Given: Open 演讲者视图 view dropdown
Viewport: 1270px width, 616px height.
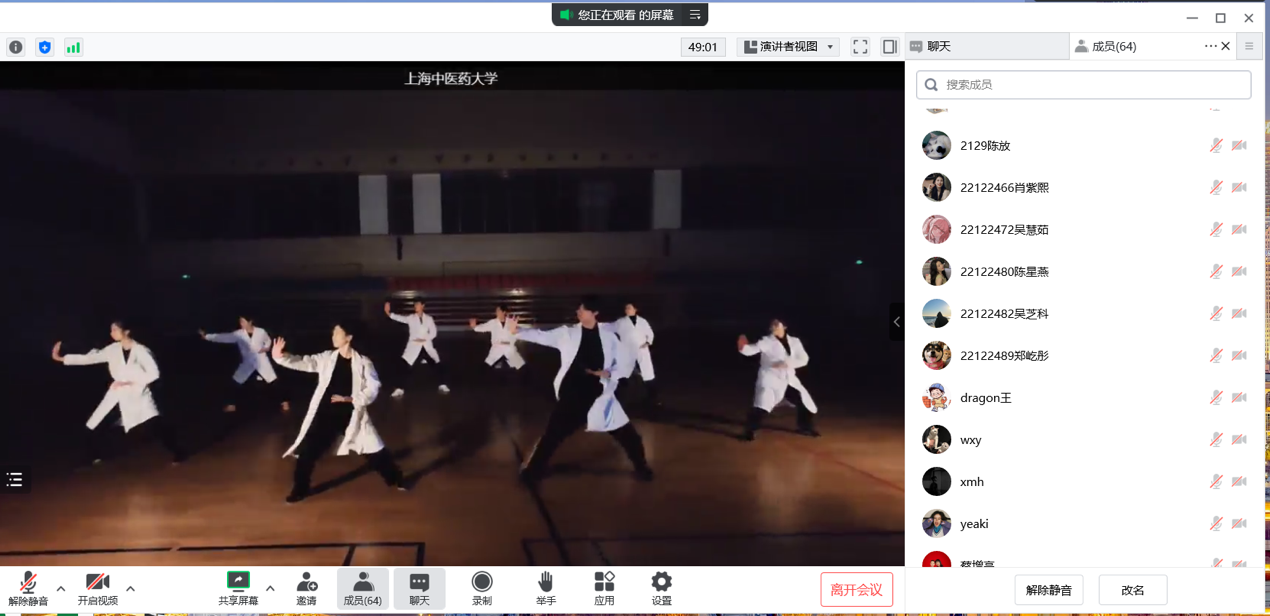Looking at the screenshot, I should click(x=788, y=47).
